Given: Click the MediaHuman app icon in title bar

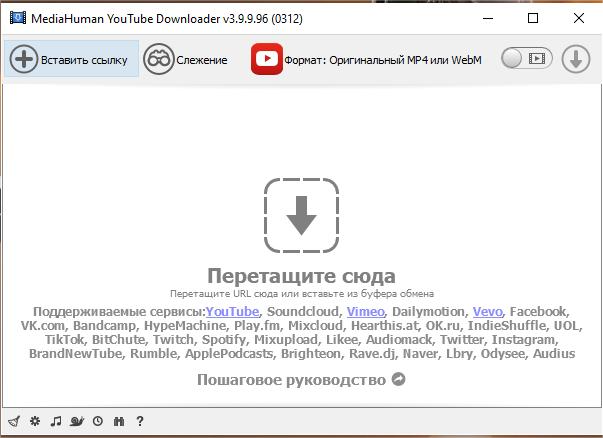Looking at the screenshot, I should [x=18, y=18].
